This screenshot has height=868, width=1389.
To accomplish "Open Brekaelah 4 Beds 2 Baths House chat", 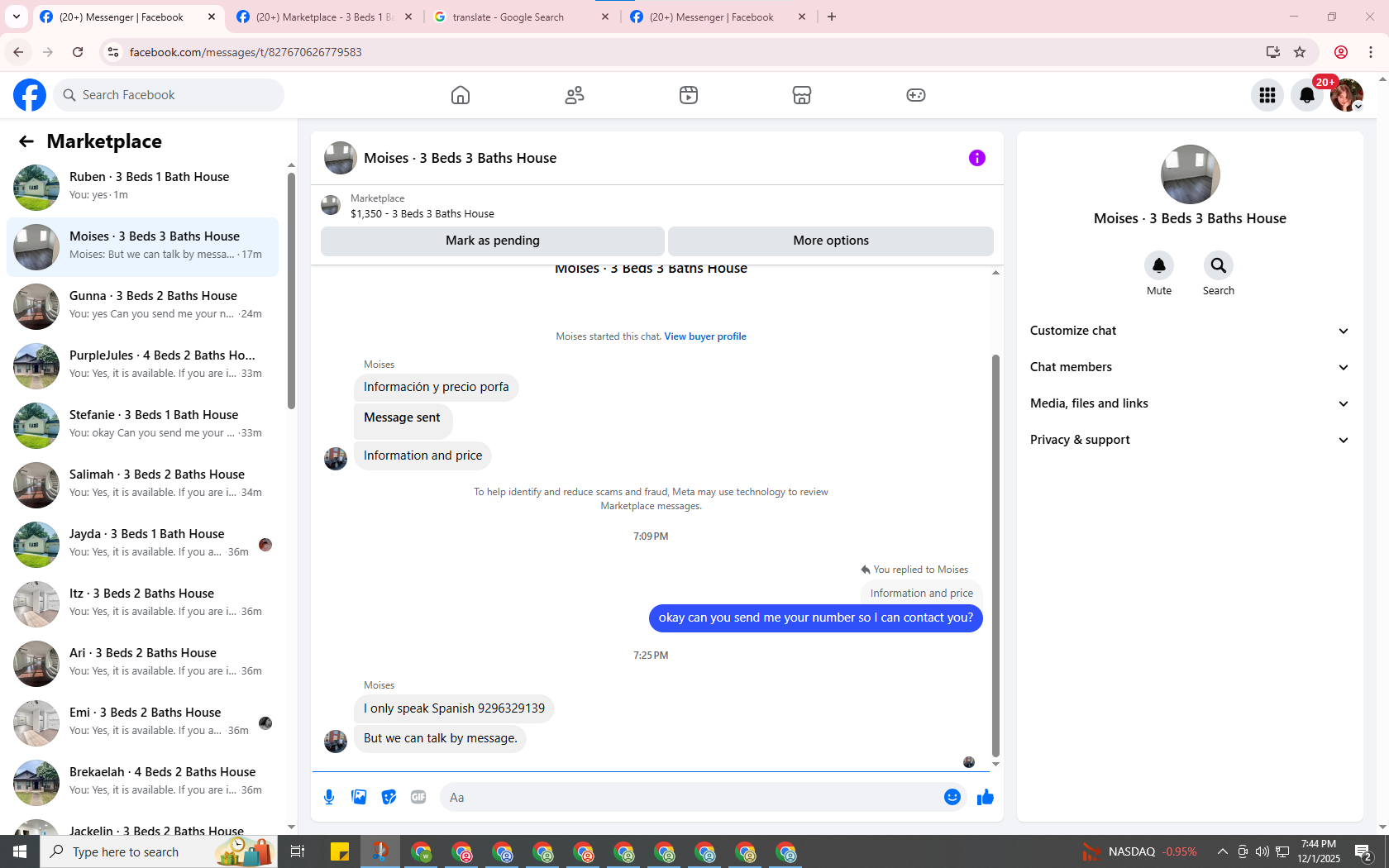I will [142, 783].
